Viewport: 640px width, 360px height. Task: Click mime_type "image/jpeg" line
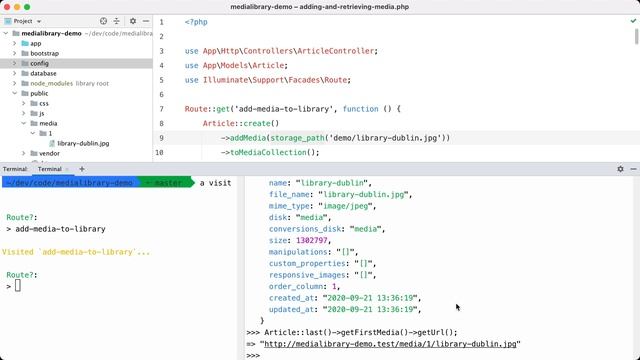[x=322, y=206]
